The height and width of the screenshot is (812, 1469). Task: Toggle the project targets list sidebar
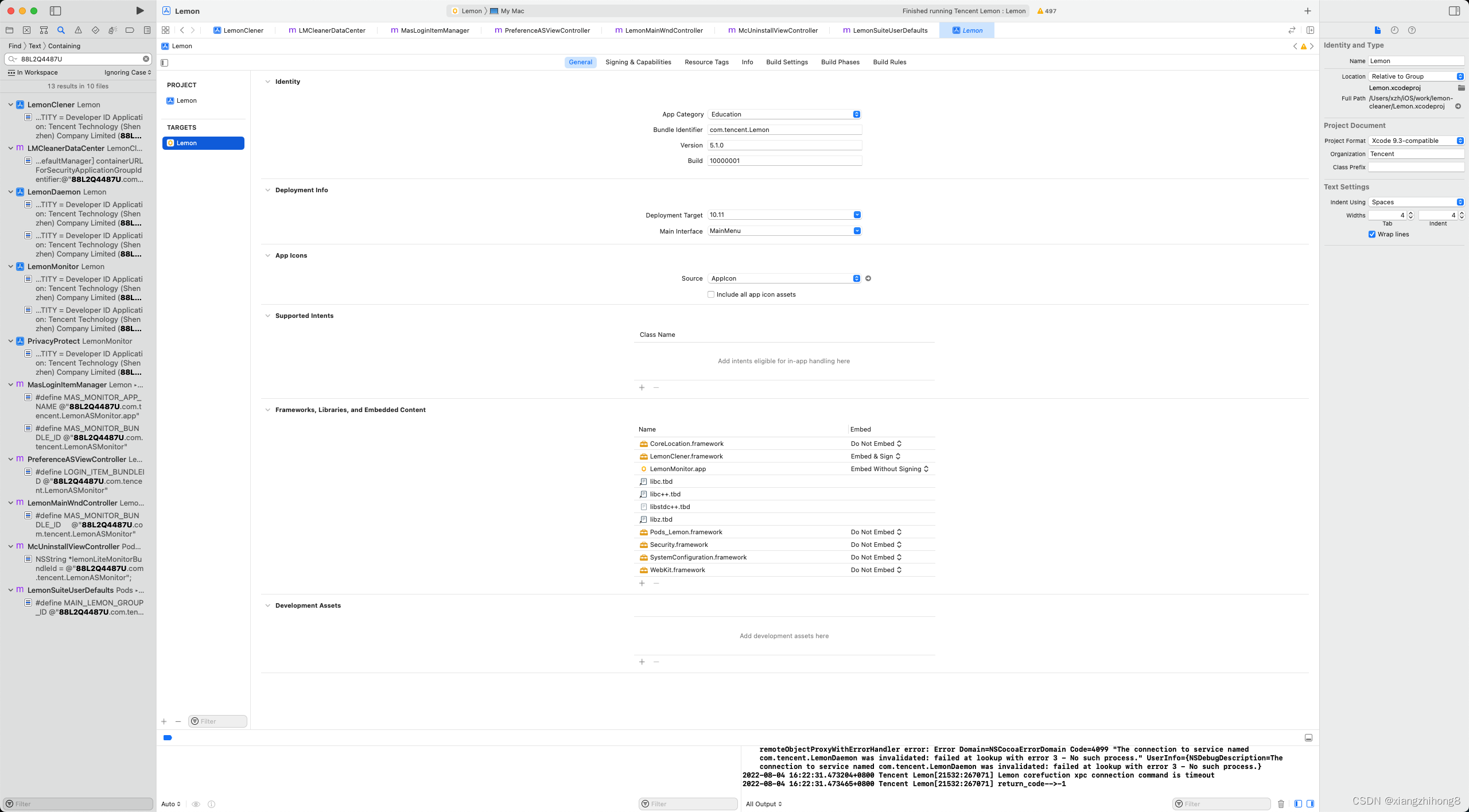tap(165, 63)
